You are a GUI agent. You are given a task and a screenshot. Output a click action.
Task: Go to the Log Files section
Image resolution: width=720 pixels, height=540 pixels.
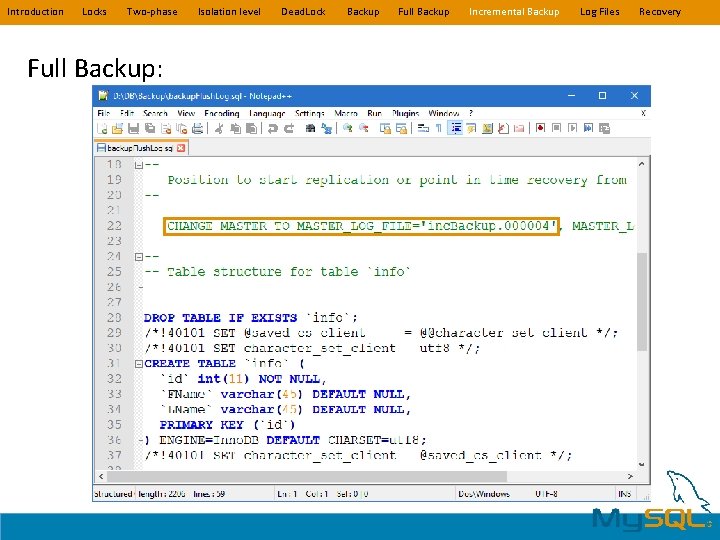pyautogui.click(x=599, y=11)
